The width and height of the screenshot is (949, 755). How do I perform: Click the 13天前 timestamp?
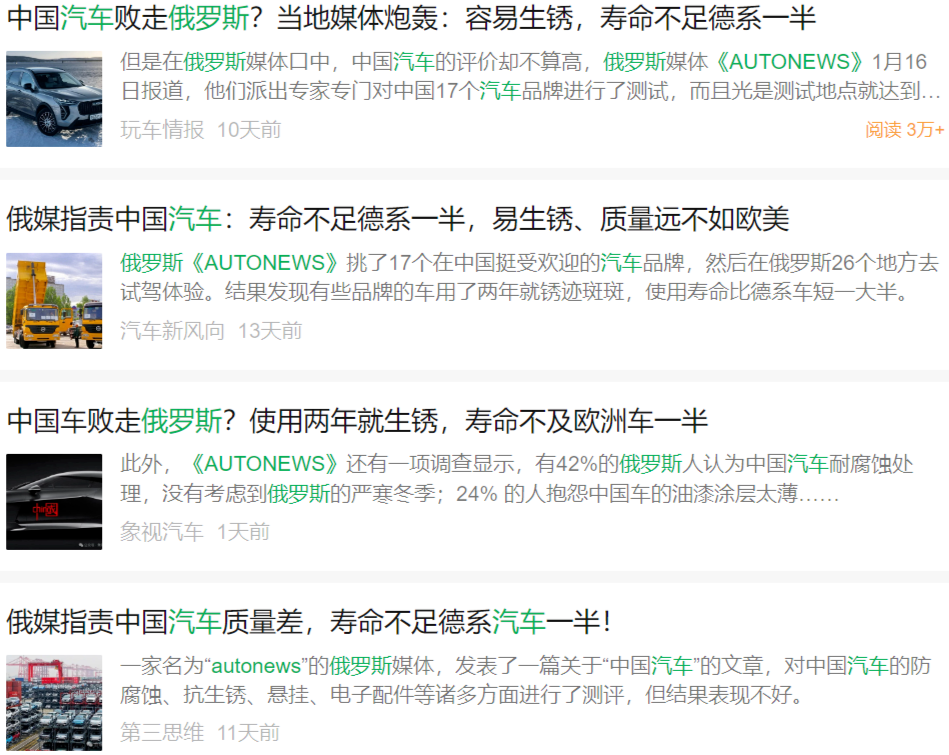coord(270,331)
